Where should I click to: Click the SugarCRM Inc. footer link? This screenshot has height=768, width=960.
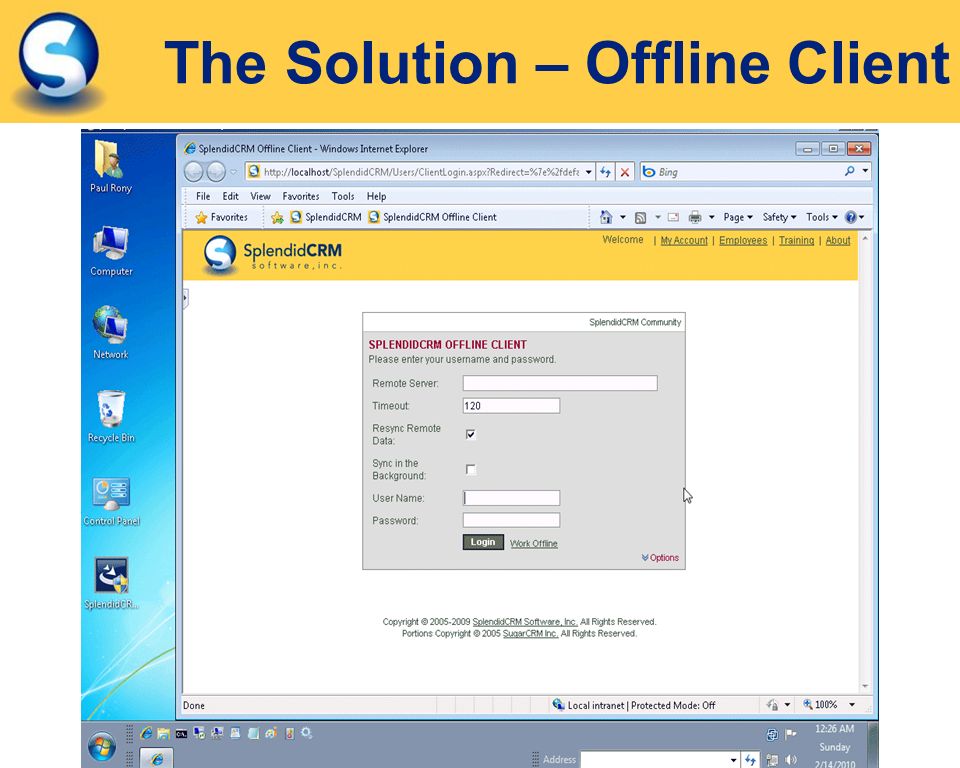tap(530, 633)
